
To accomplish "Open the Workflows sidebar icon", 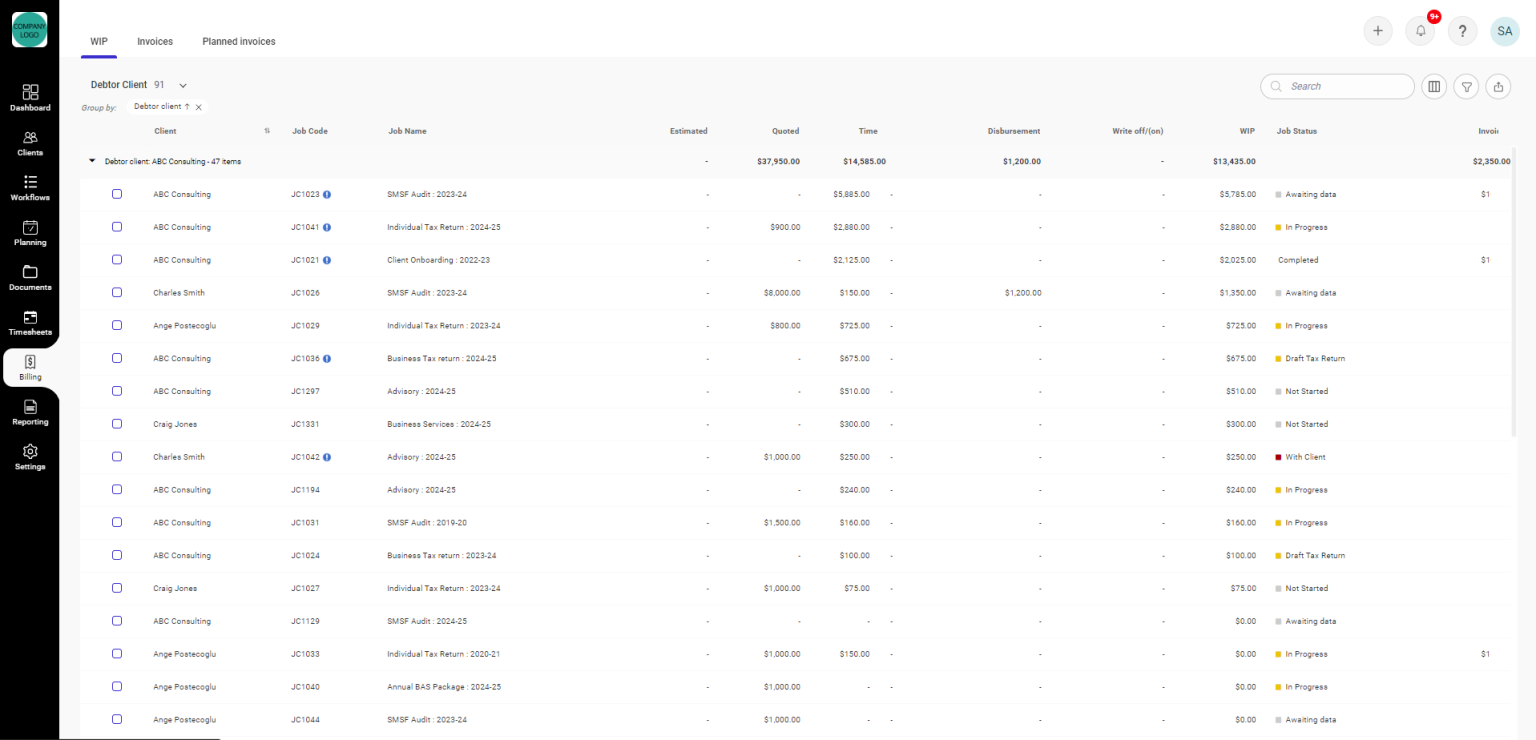I will pyautogui.click(x=30, y=187).
